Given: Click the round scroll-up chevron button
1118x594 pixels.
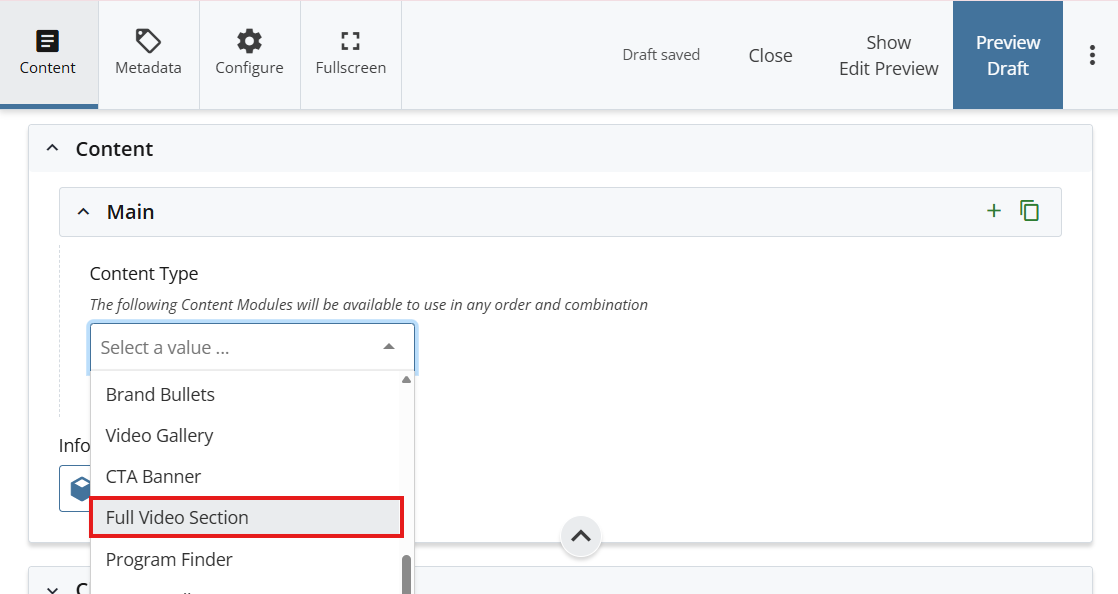Looking at the screenshot, I should coord(581,537).
